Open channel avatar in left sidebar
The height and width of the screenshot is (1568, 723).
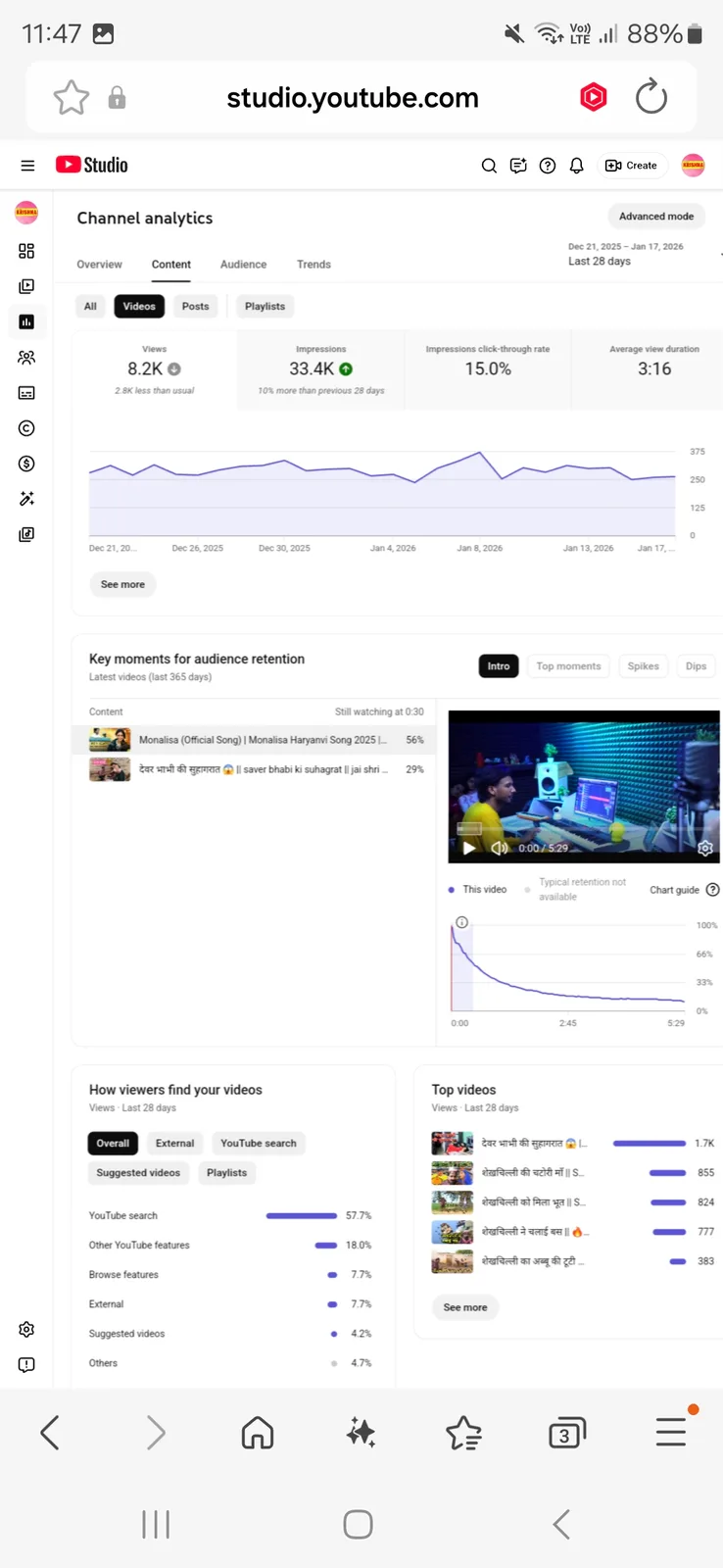(26, 212)
